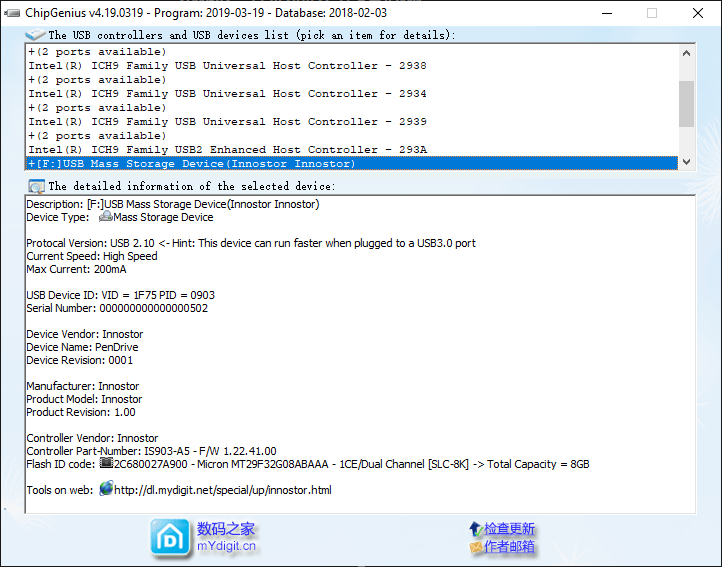The image size is (722, 567).
Task: Click Current Speed: High Speed text
Action: click(92, 256)
